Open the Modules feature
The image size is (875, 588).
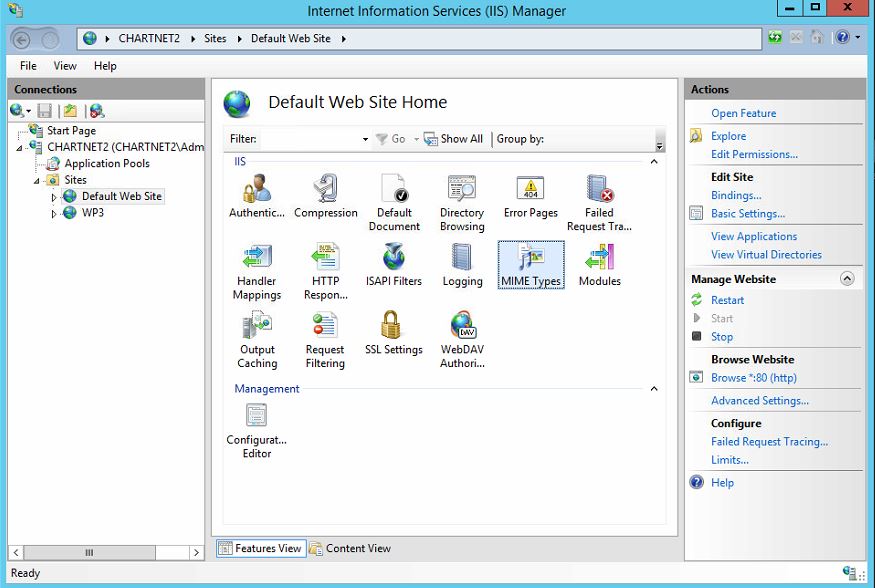coord(599,265)
